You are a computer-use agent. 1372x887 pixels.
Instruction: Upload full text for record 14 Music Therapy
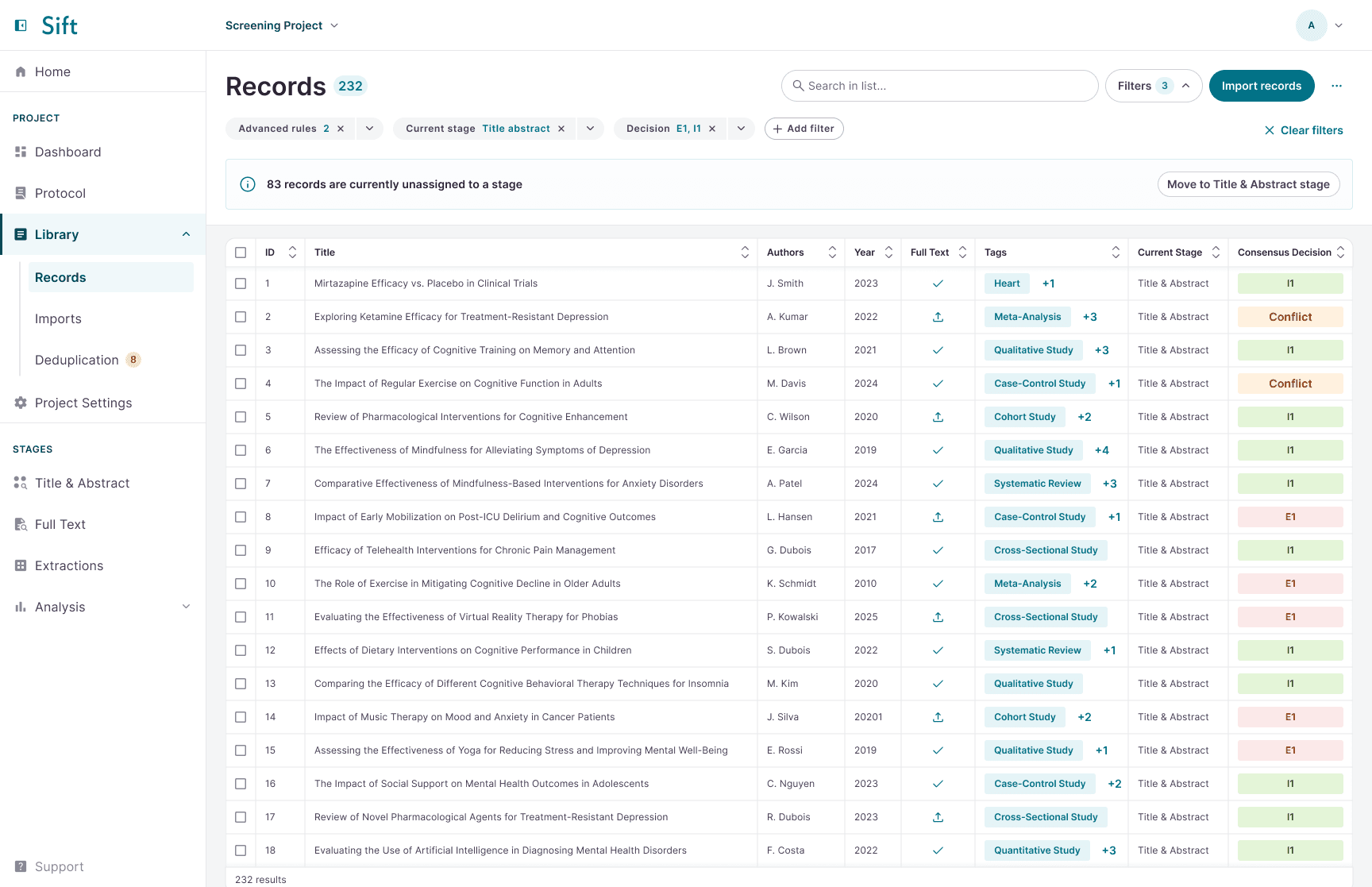[938, 717]
